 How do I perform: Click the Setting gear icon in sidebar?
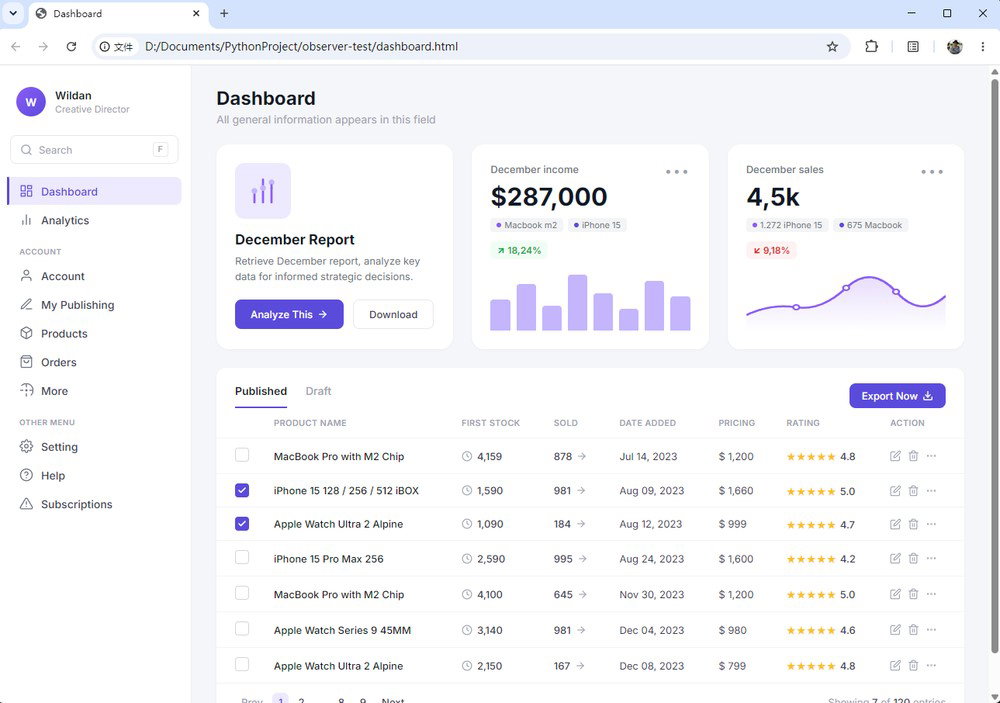click(26, 447)
